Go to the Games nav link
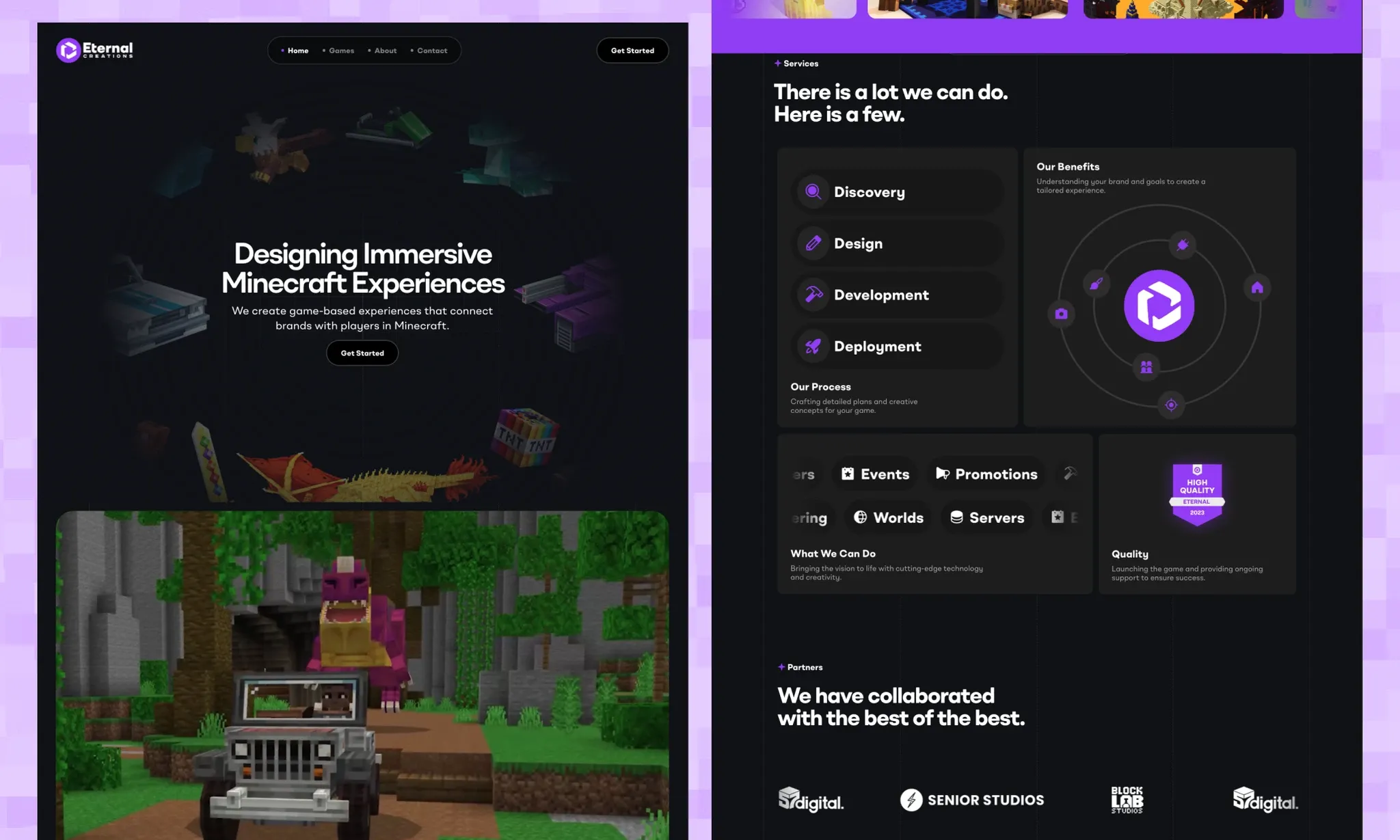Image resolution: width=1400 pixels, height=840 pixels. coord(340,51)
